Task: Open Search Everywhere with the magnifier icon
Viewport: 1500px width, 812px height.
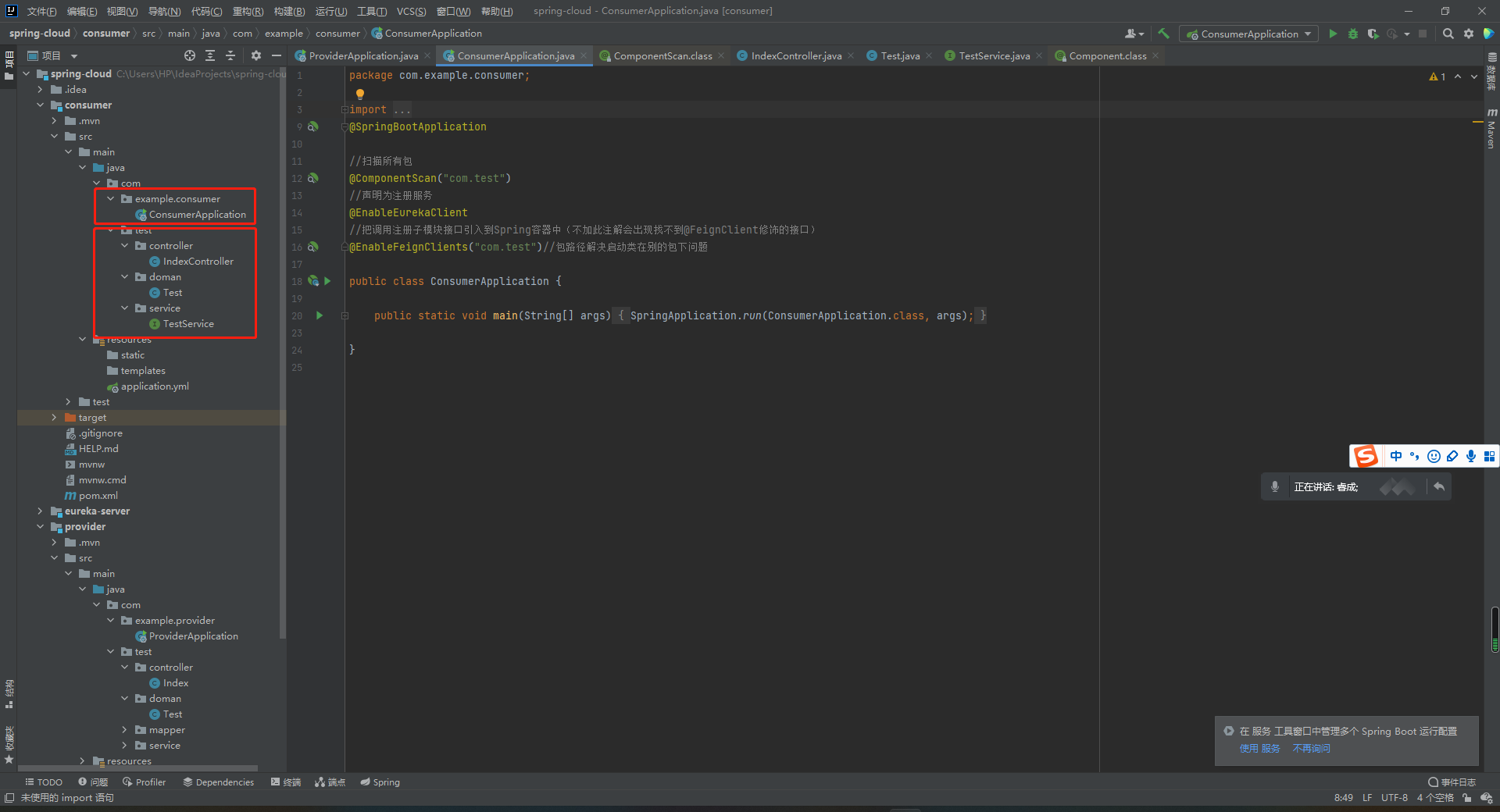Action: click(1448, 34)
